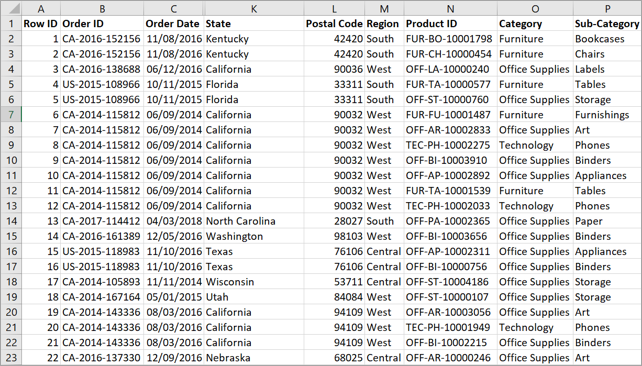
Task: Select order date 12/09/2016 cell
Action: tap(174, 357)
